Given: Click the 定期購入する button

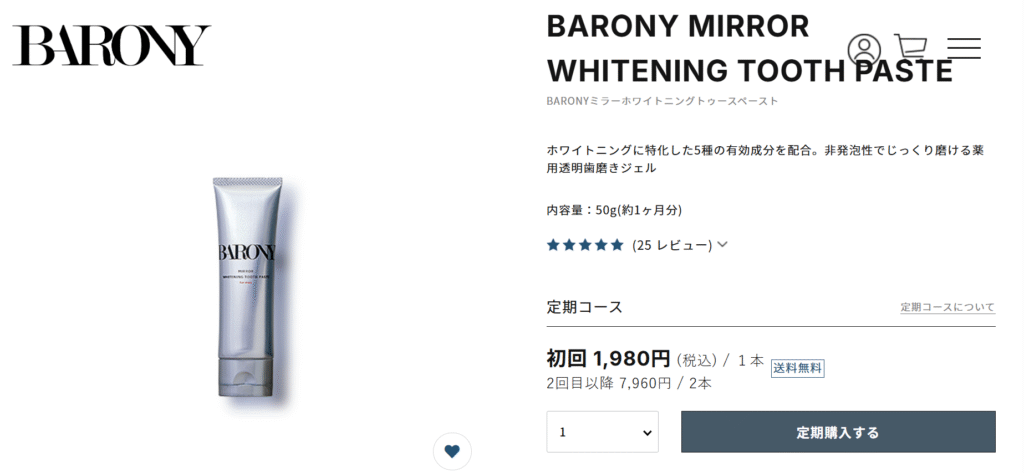Looking at the screenshot, I should 838,432.
